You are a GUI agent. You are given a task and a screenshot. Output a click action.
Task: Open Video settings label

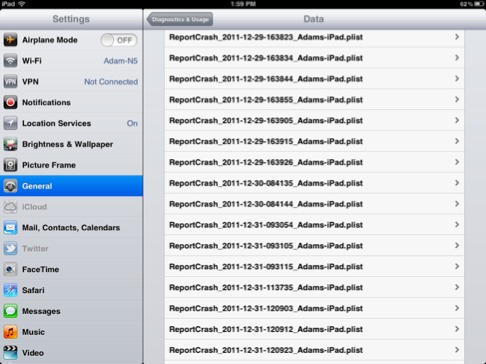pyautogui.click(x=33, y=353)
